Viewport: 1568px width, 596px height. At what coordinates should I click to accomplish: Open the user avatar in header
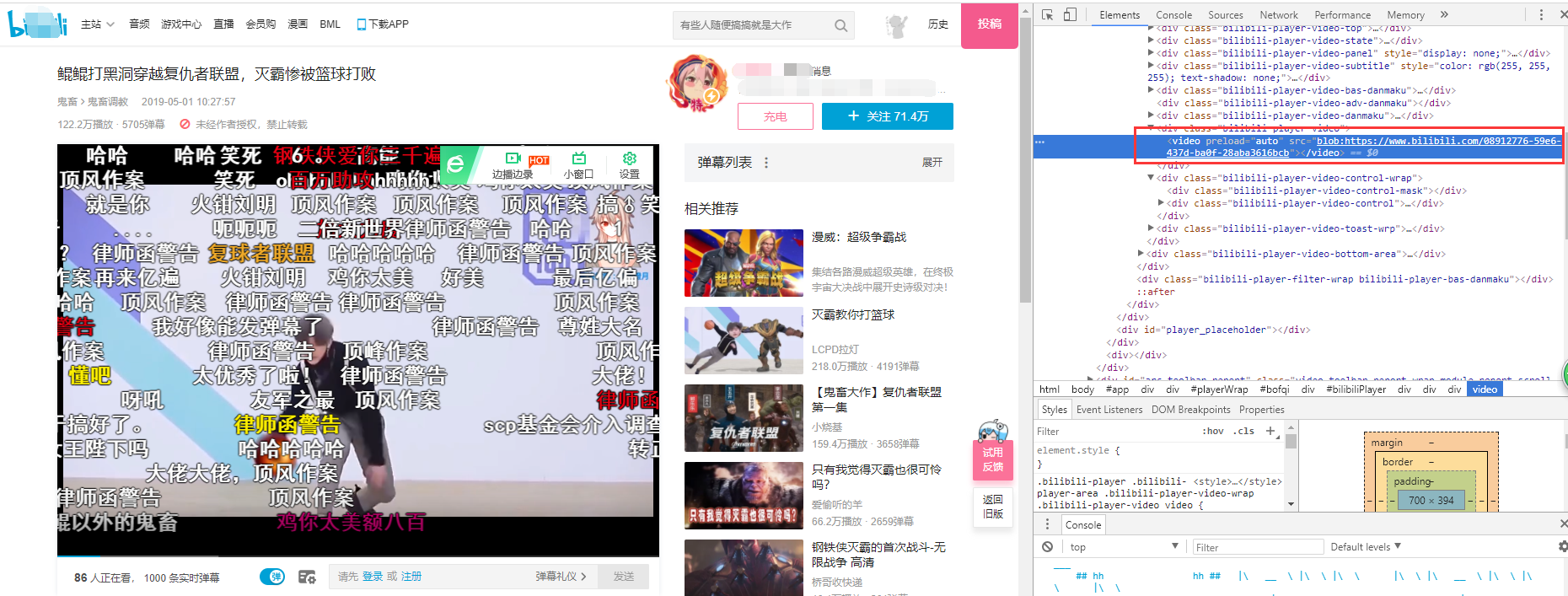click(x=896, y=25)
